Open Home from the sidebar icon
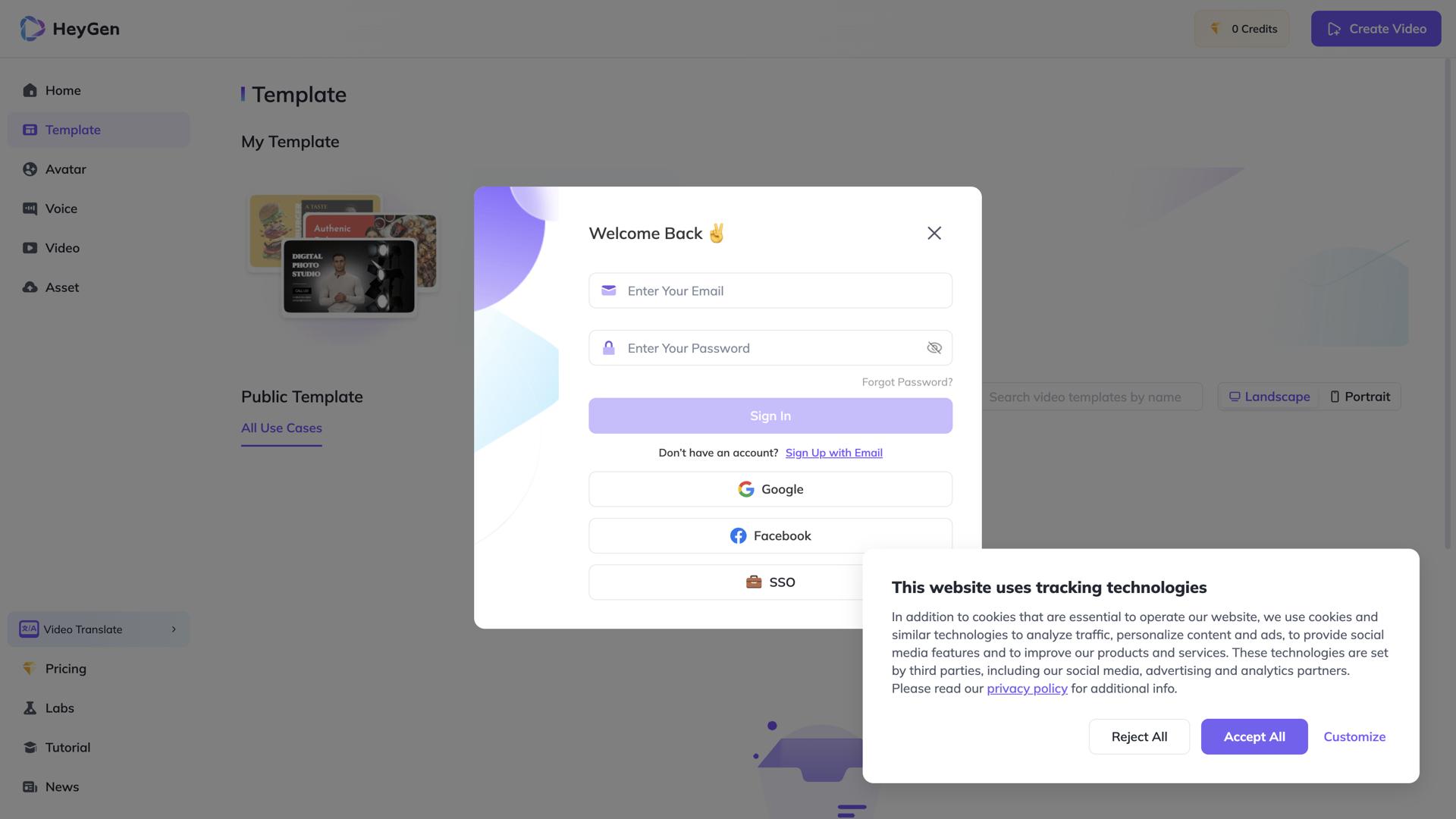The width and height of the screenshot is (1456, 819). 30,90
